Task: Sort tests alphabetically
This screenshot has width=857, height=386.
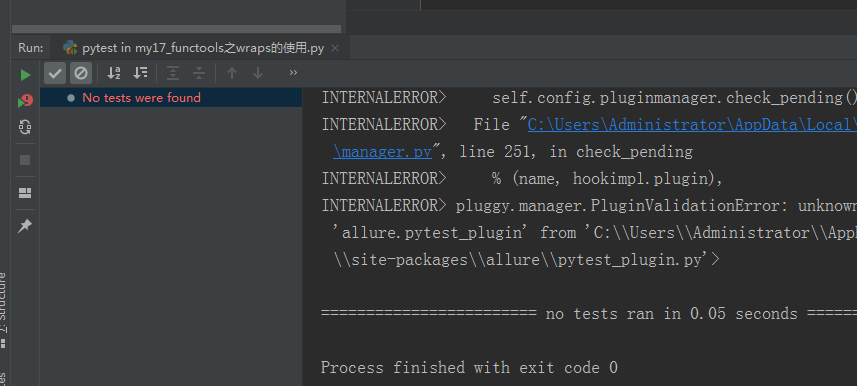Action: 114,73
